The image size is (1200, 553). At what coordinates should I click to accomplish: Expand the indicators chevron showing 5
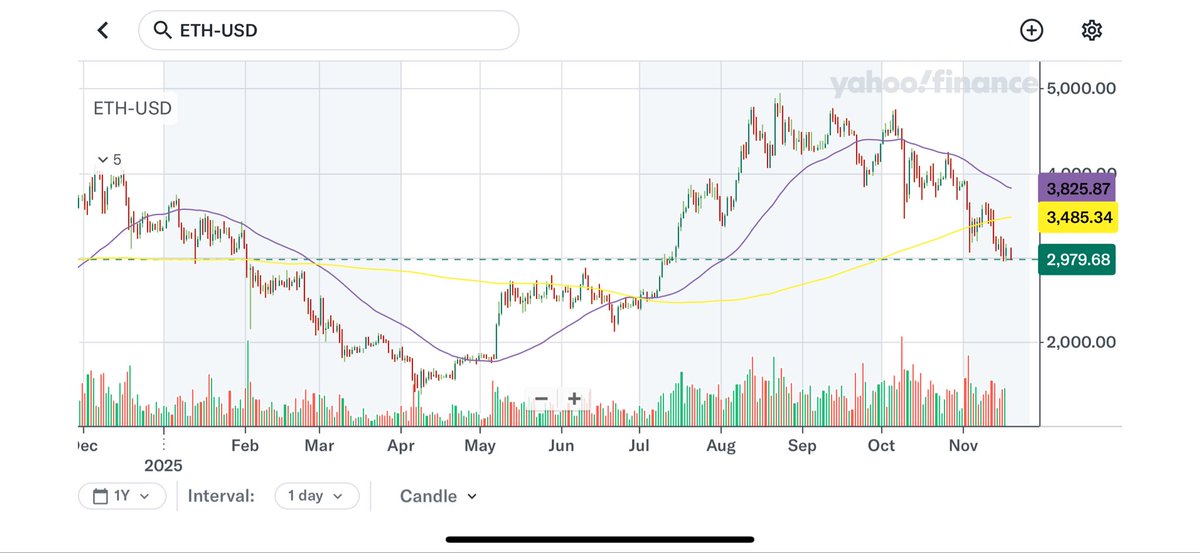(x=109, y=160)
